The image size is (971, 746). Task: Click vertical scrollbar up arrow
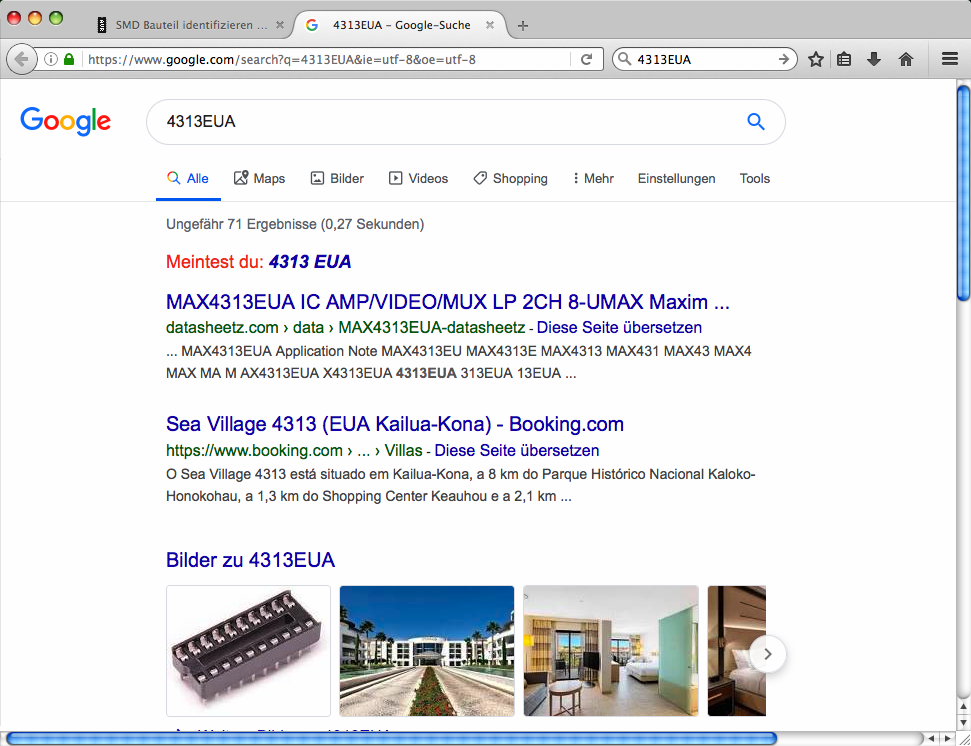[964, 706]
